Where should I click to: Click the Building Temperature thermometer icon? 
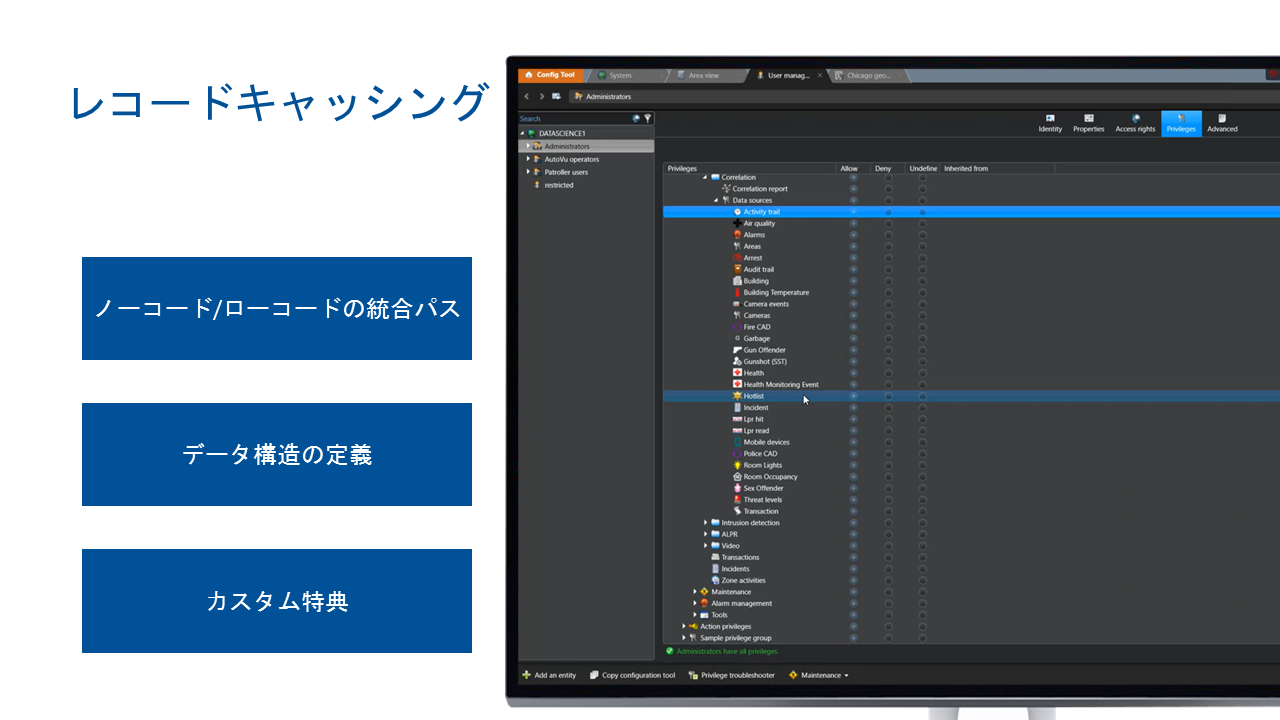(x=737, y=292)
